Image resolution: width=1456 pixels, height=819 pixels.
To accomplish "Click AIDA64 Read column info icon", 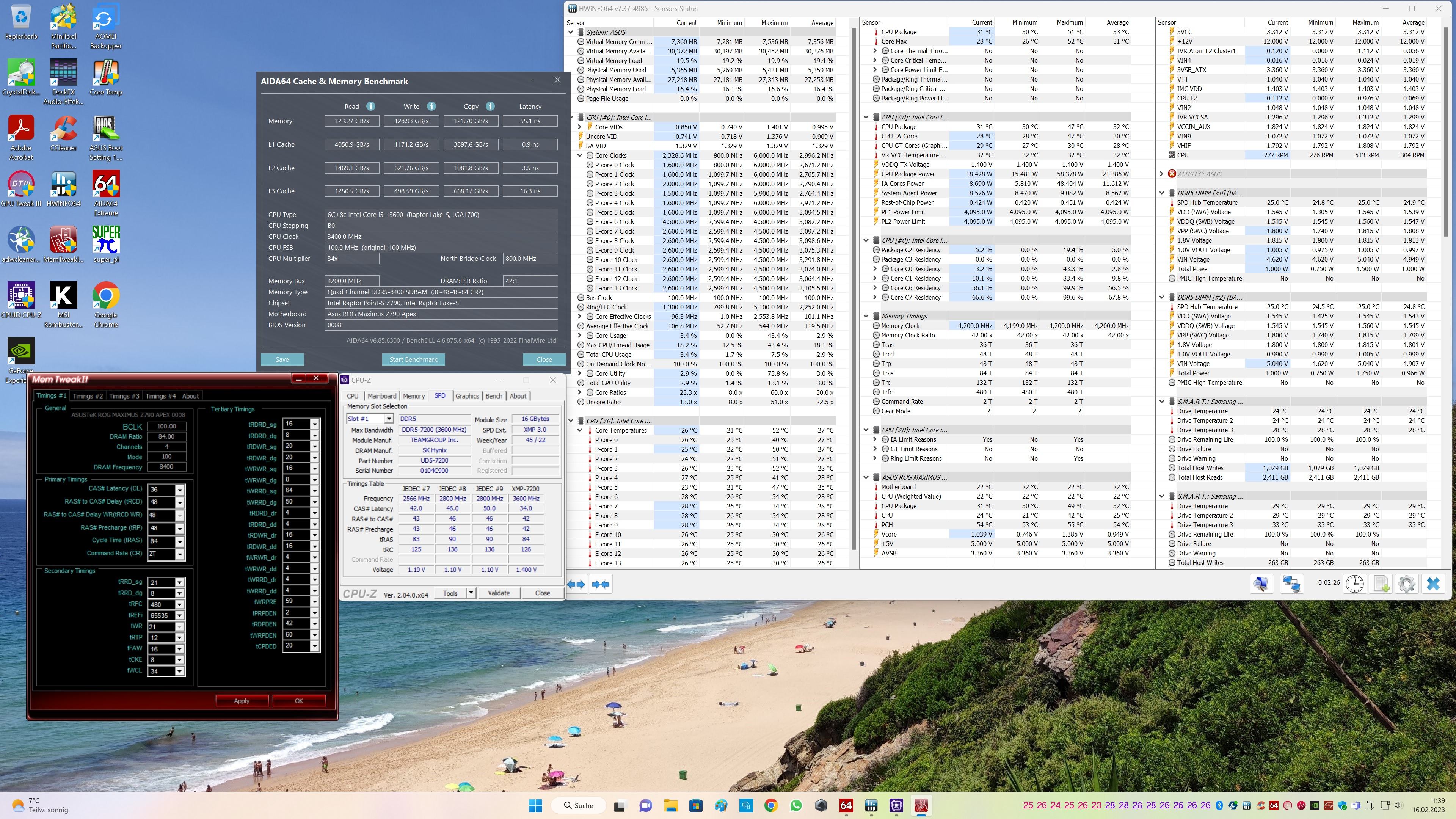I will 371,106.
